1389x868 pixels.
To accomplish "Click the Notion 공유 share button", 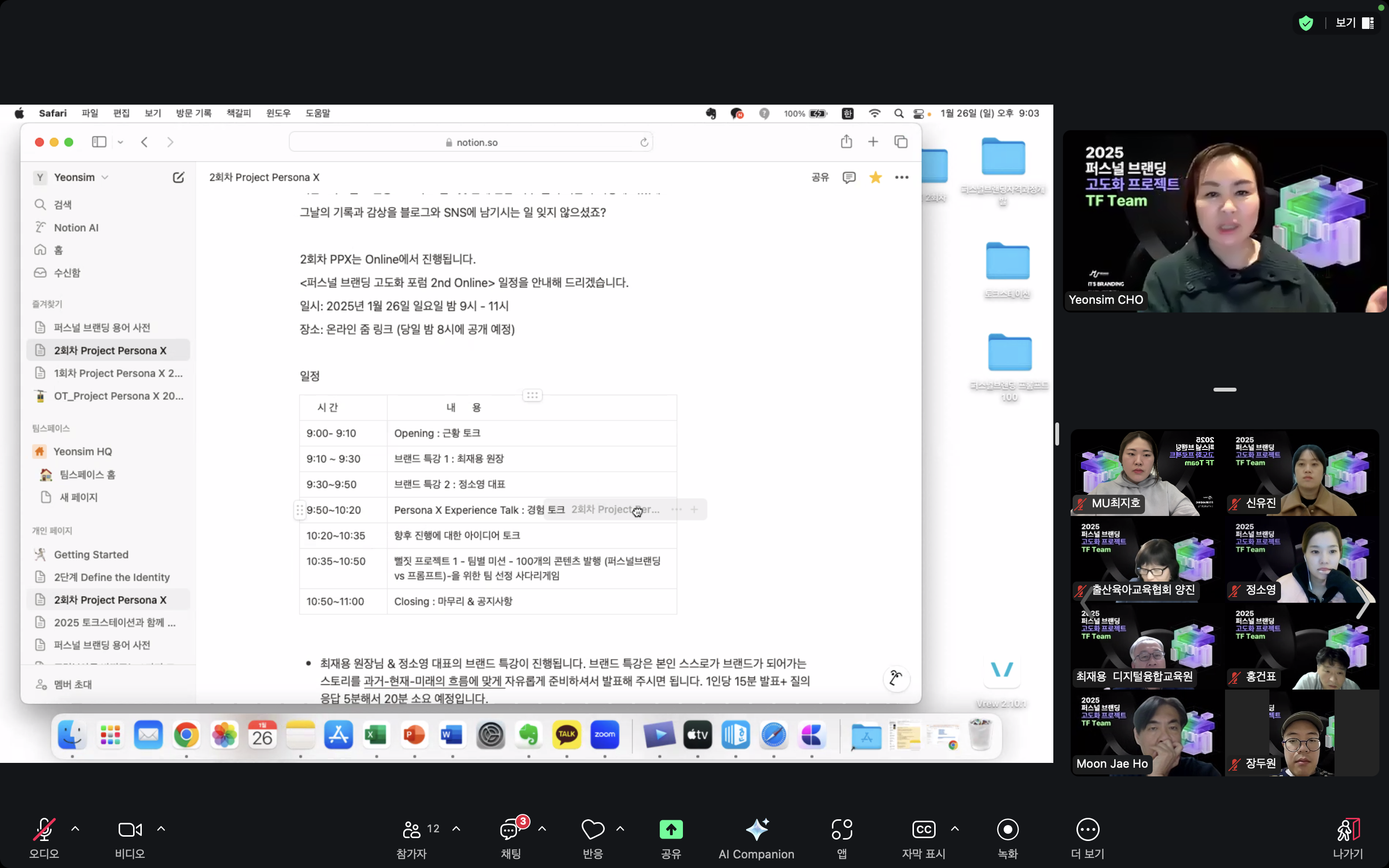I will click(x=819, y=177).
